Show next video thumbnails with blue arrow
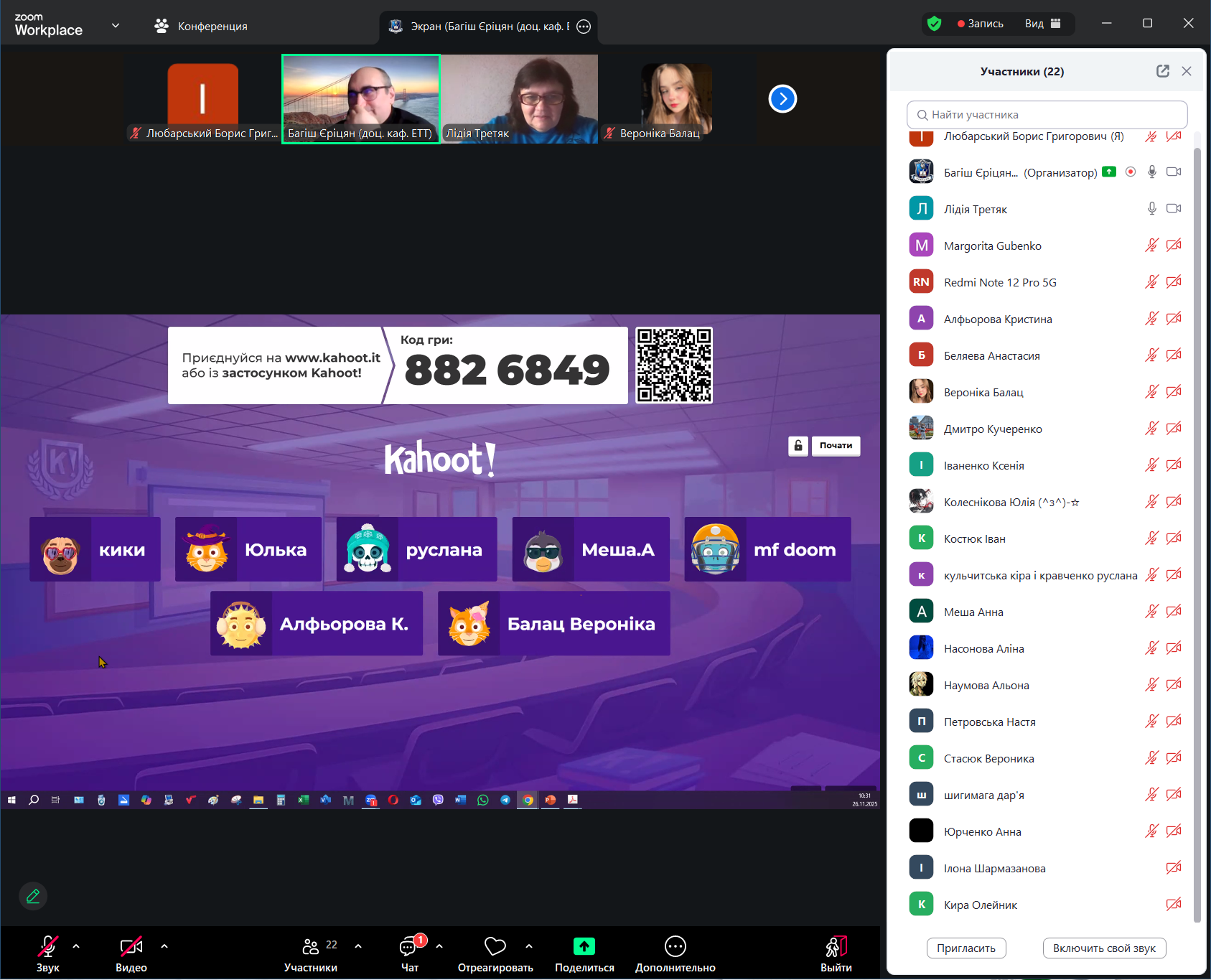The image size is (1211, 980). coord(782,99)
